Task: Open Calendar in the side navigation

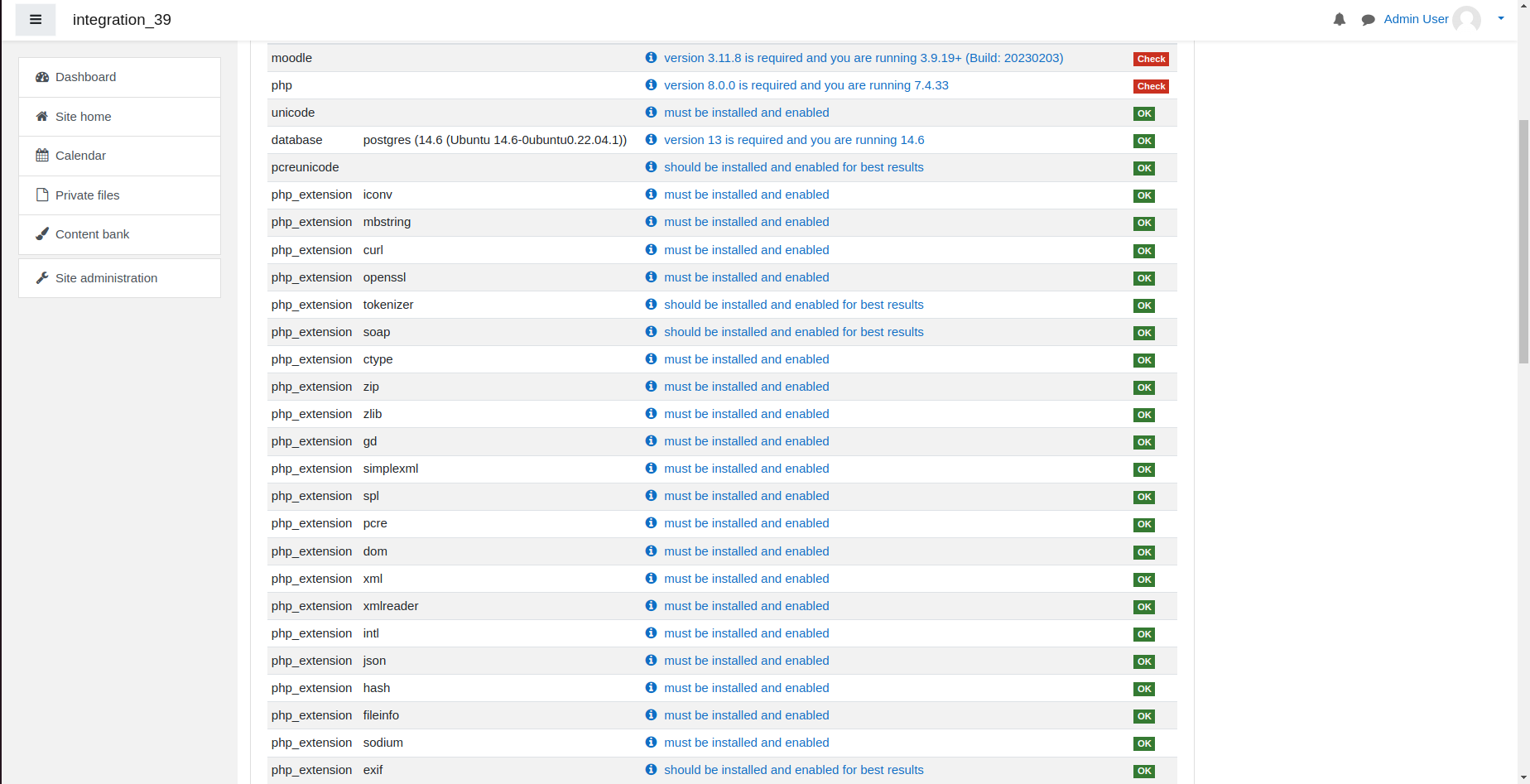Action: [x=119, y=156]
